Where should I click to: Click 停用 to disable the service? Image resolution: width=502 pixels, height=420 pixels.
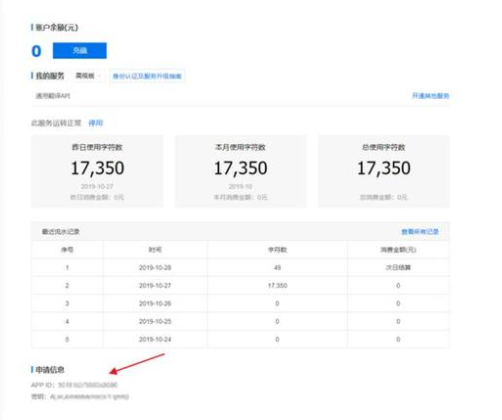[96, 123]
